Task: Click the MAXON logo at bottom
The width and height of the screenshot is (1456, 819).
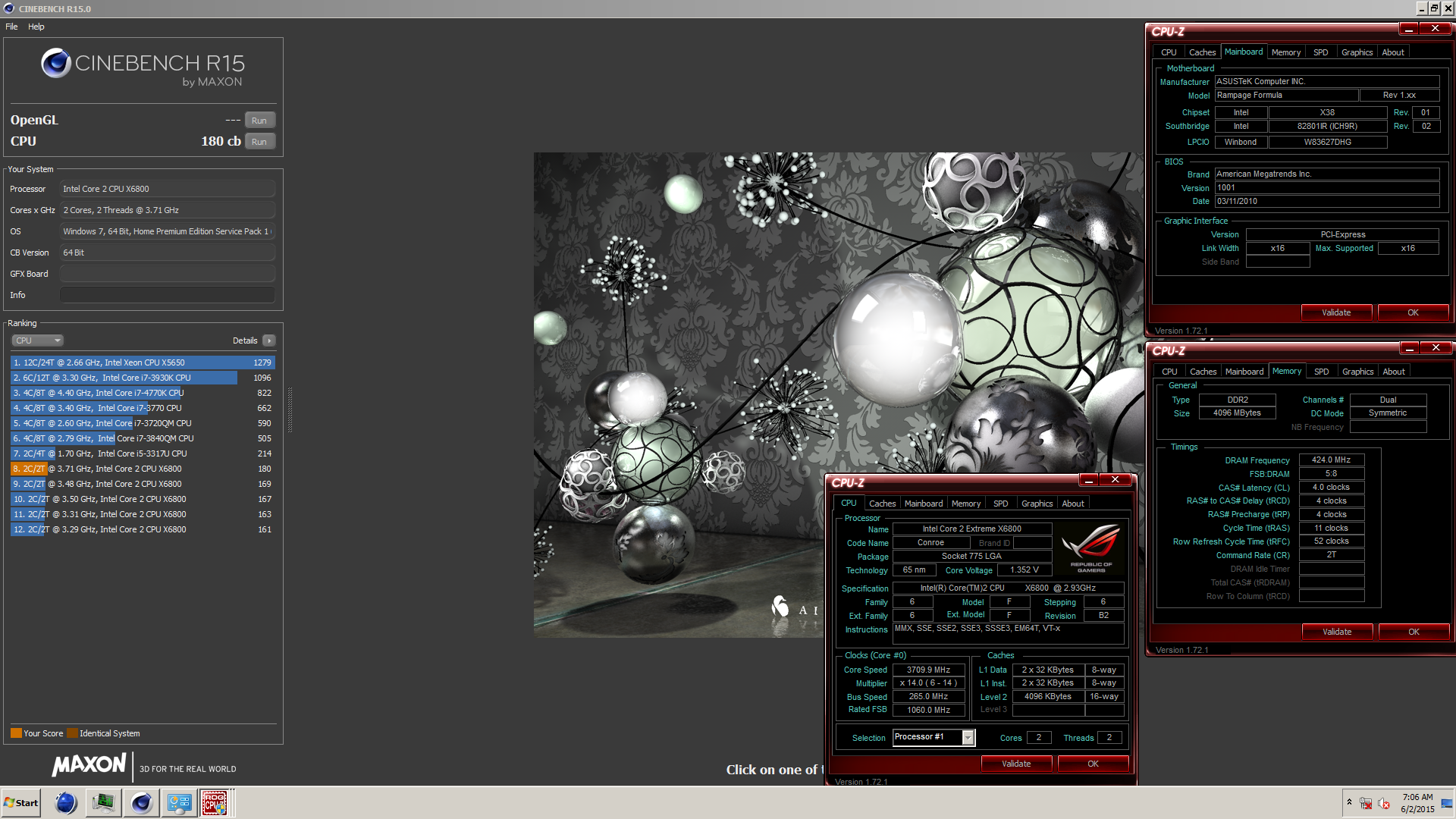Action: point(89,764)
